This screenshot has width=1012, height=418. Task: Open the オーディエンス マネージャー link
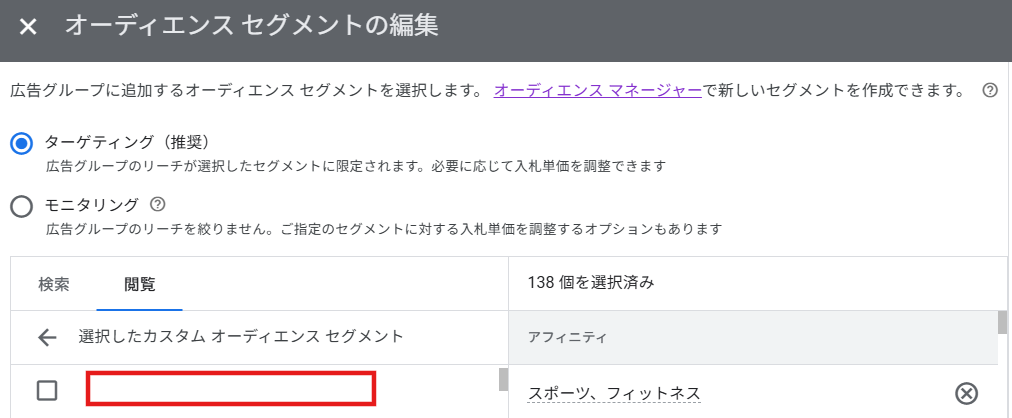tap(597, 90)
